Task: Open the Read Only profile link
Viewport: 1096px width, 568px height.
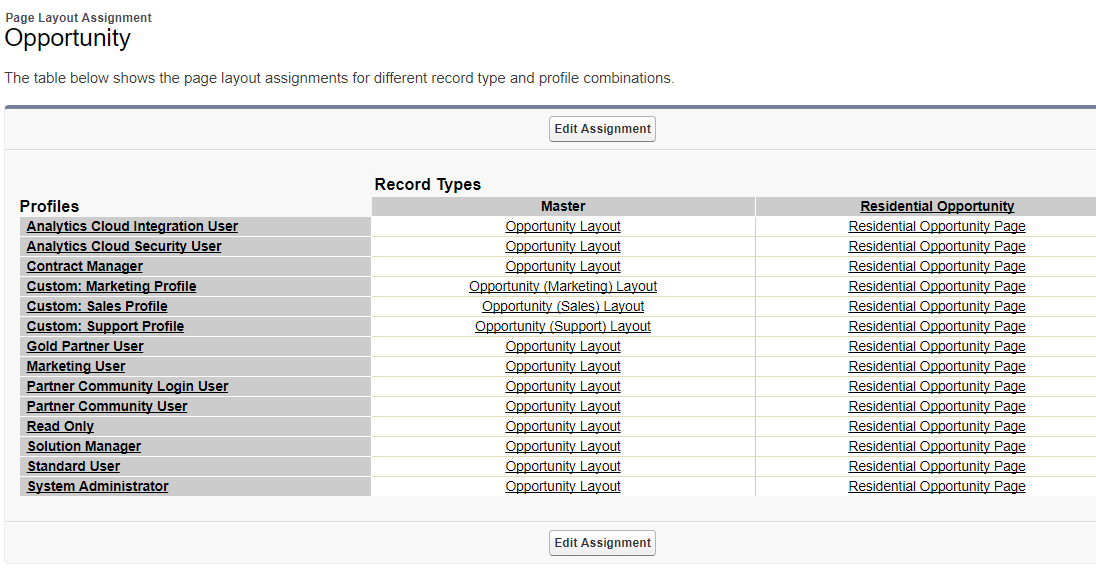Action: pyautogui.click(x=60, y=427)
